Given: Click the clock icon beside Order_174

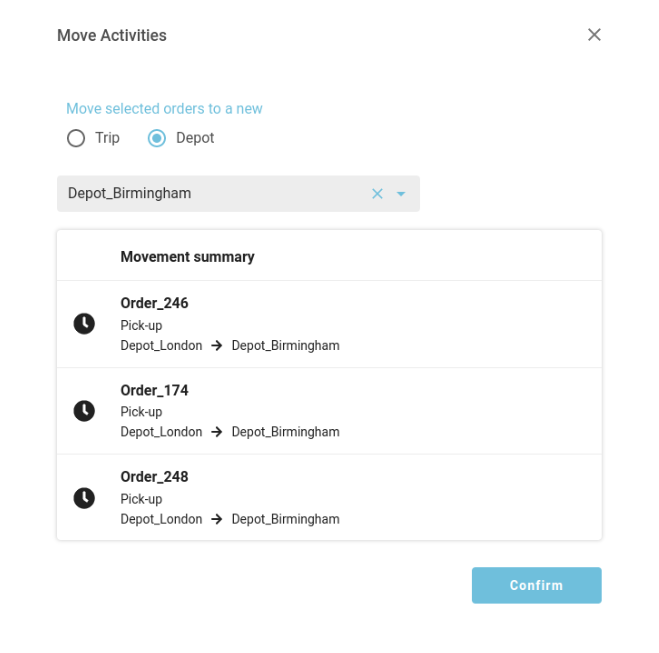Looking at the screenshot, I should tap(84, 411).
